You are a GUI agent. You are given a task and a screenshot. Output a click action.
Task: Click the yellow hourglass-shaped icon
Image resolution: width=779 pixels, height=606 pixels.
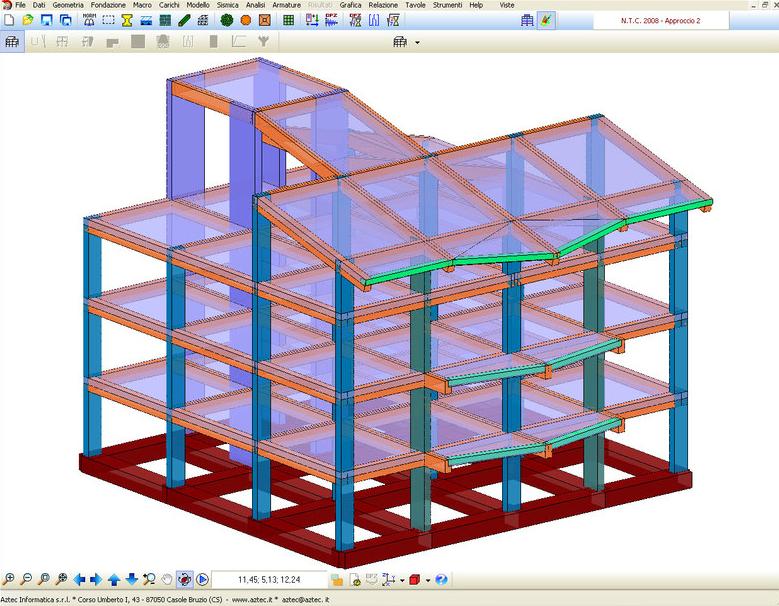point(127,20)
